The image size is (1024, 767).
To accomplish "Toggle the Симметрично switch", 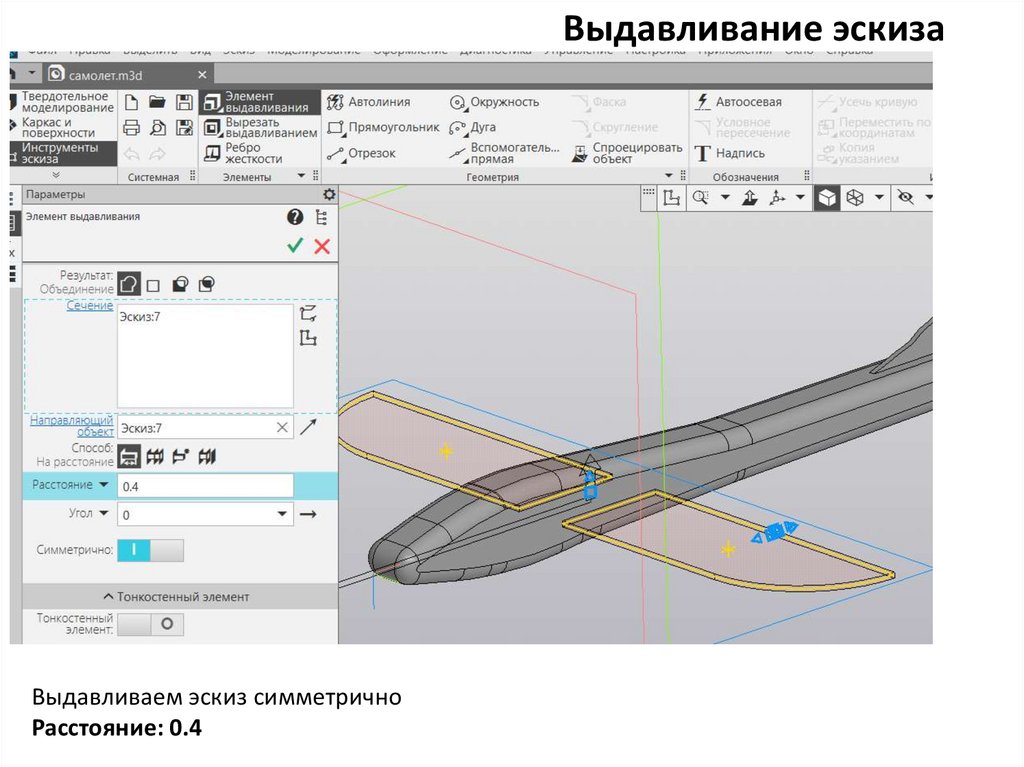I will [150, 550].
